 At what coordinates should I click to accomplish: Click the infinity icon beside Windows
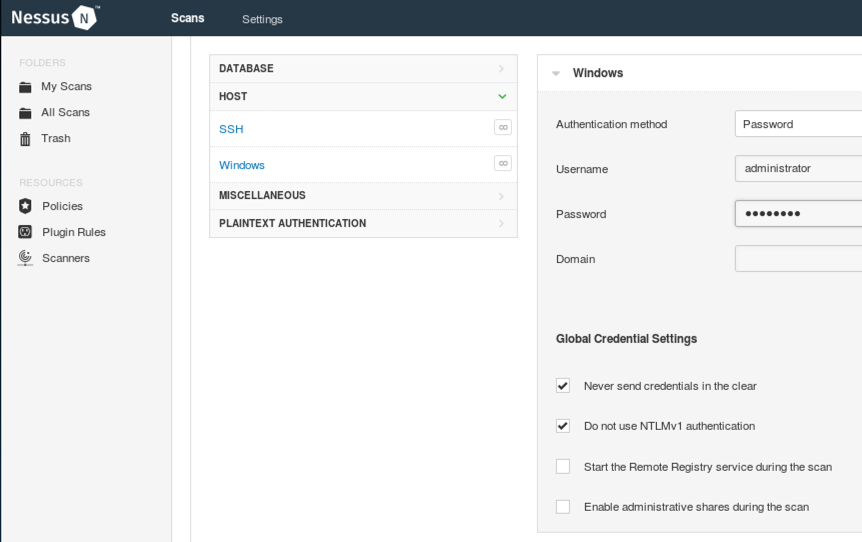[x=503, y=163]
